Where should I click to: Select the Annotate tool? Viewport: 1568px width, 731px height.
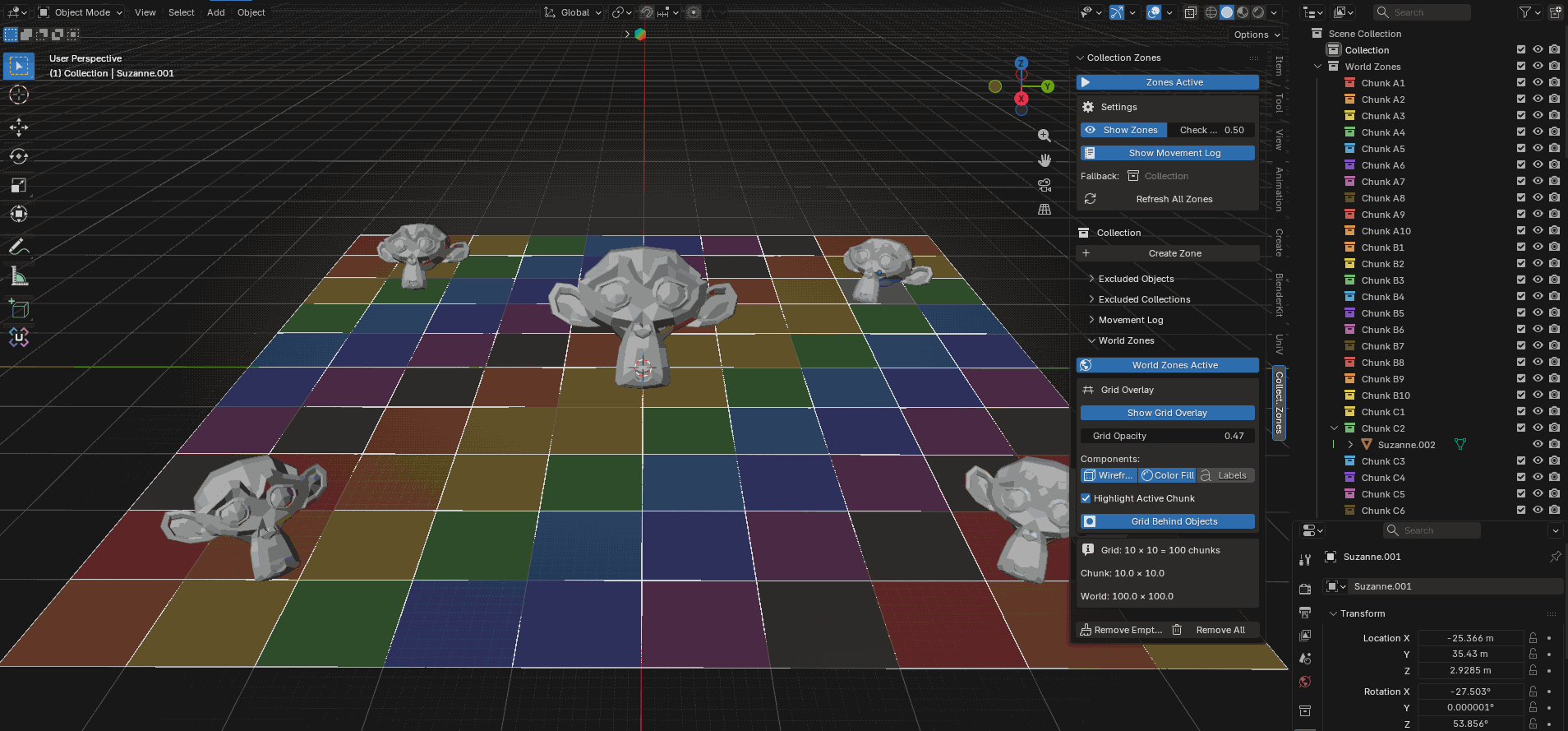coord(19,247)
